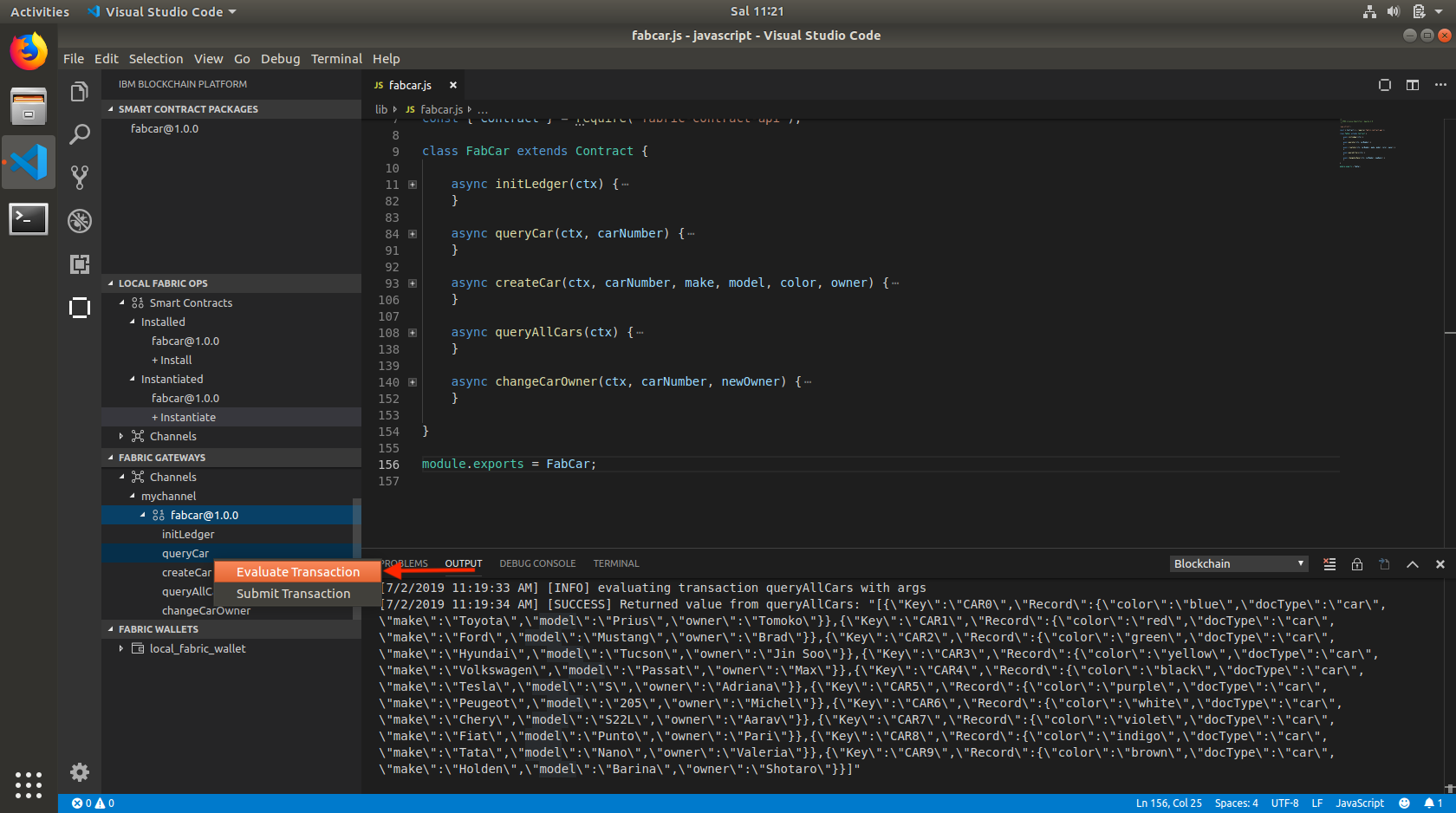Change LF end of line sequence

(1317, 803)
